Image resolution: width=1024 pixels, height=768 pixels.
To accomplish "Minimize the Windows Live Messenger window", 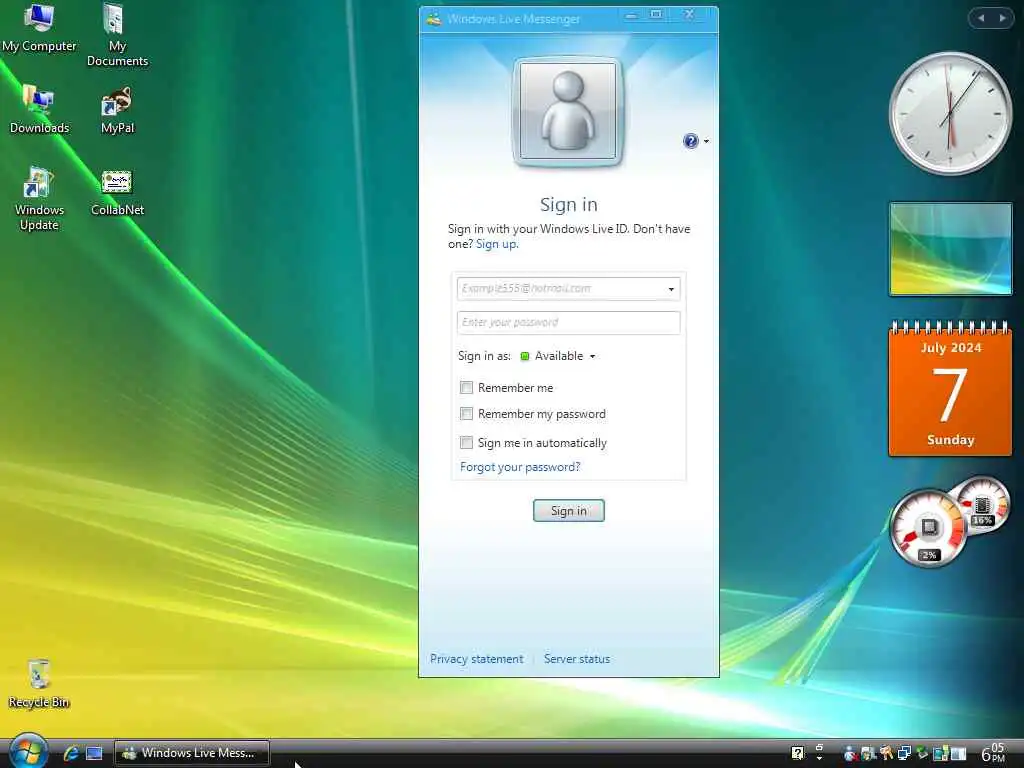I will tap(631, 15).
